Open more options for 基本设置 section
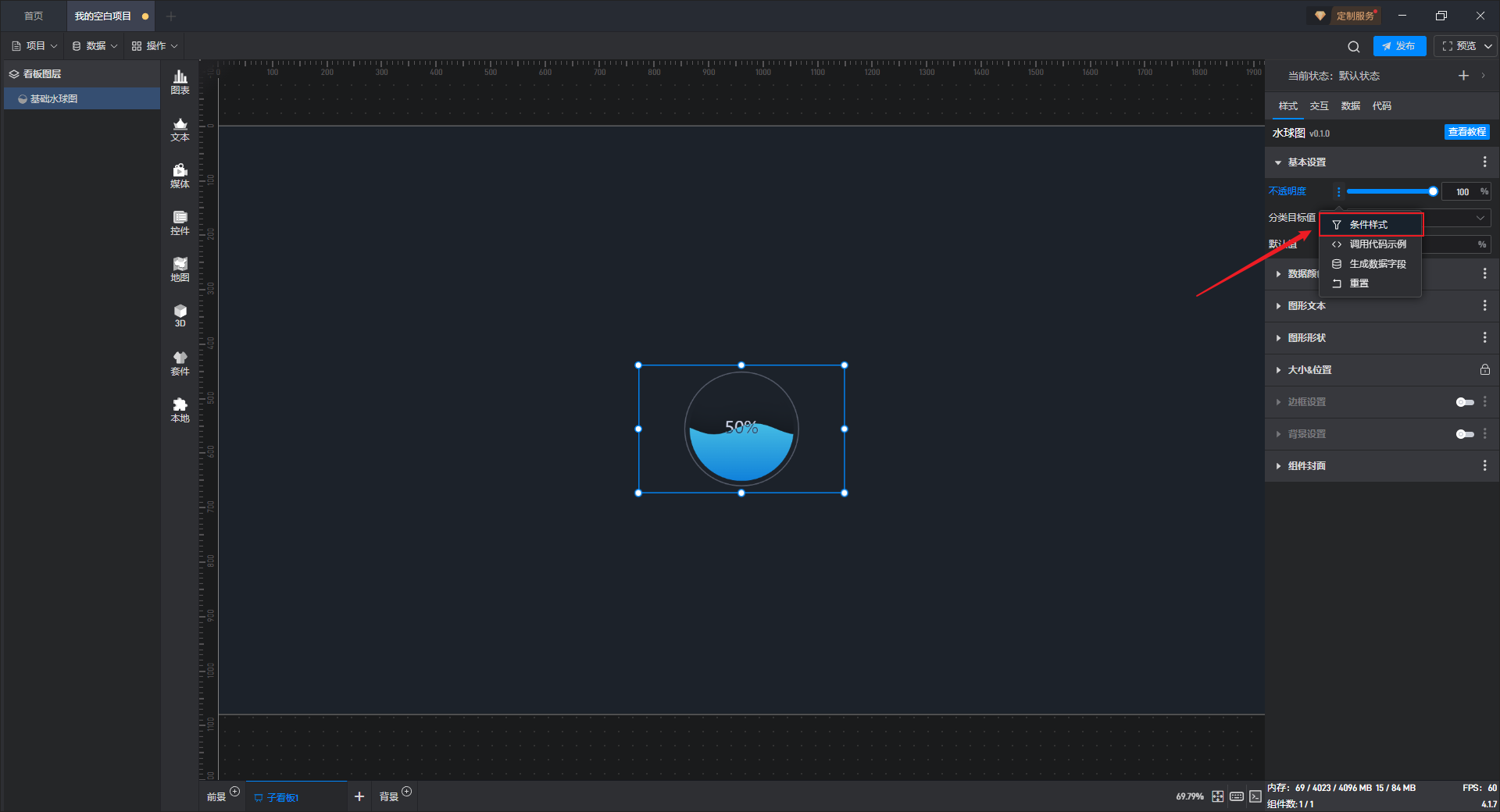The width and height of the screenshot is (1500, 812). (1484, 162)
